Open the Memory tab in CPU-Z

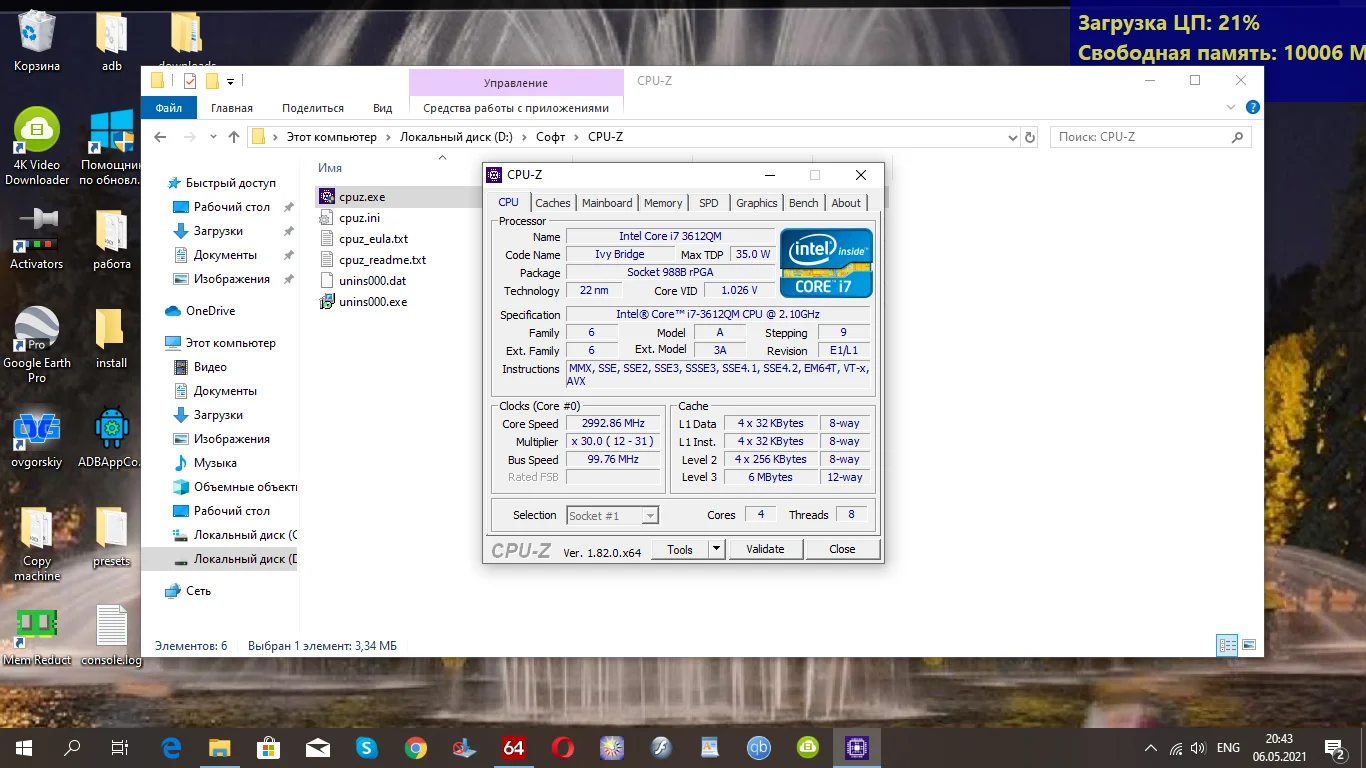click(x=663, y=203)
